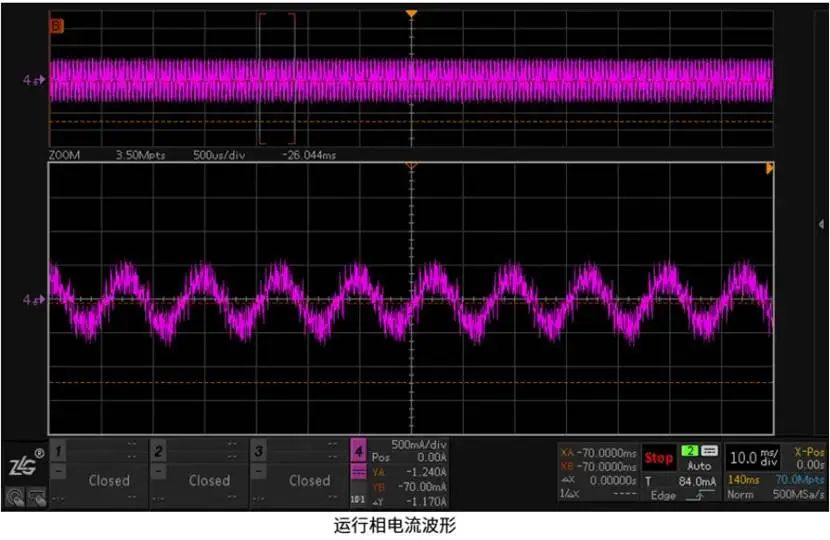The height and width of the screenshot is (540, 830).
Task: Click the orange zoom bracket region in overview
Action: point(277,78)
